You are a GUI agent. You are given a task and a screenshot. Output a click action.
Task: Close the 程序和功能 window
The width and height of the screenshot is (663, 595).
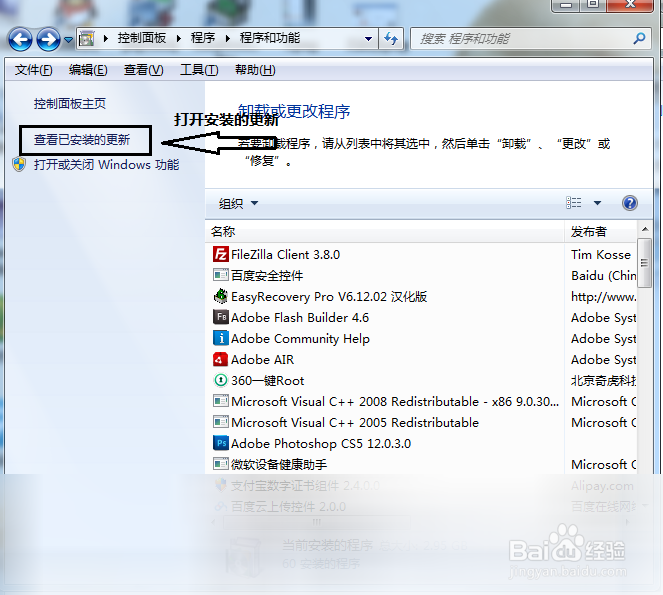(x=630, y=5)
